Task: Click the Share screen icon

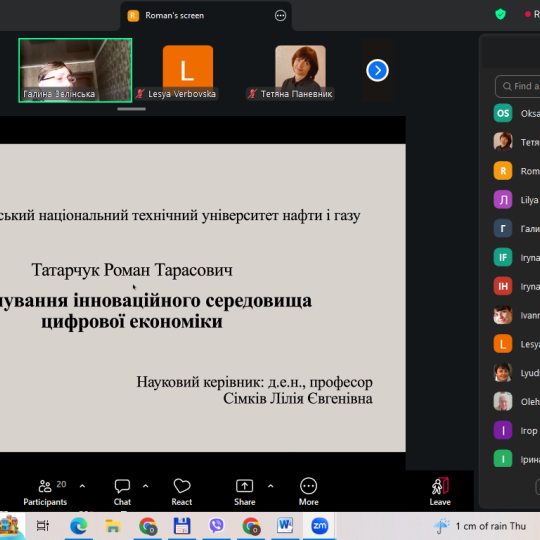Action: [x=245, y=486]
